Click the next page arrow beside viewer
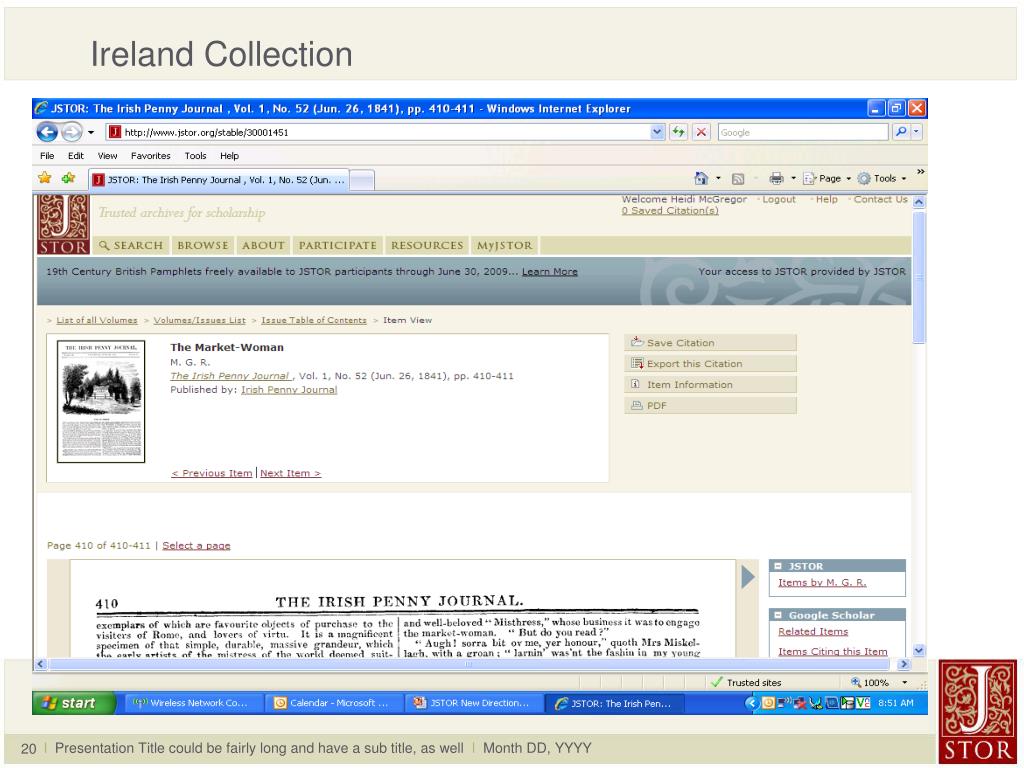This screenshot has width=1024, height=768. pos(748,577)
